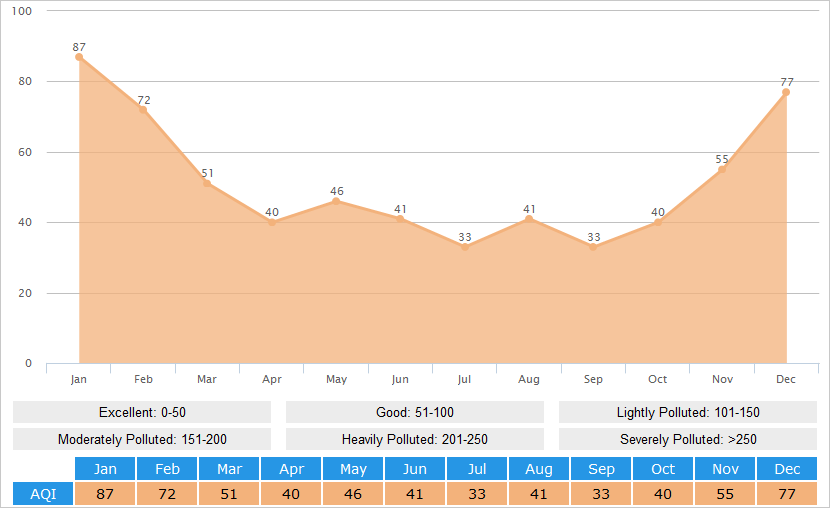The image size is (830, 508).
Task: Click the blue Mar header cell in the table
Action: (x=229, y=469)
